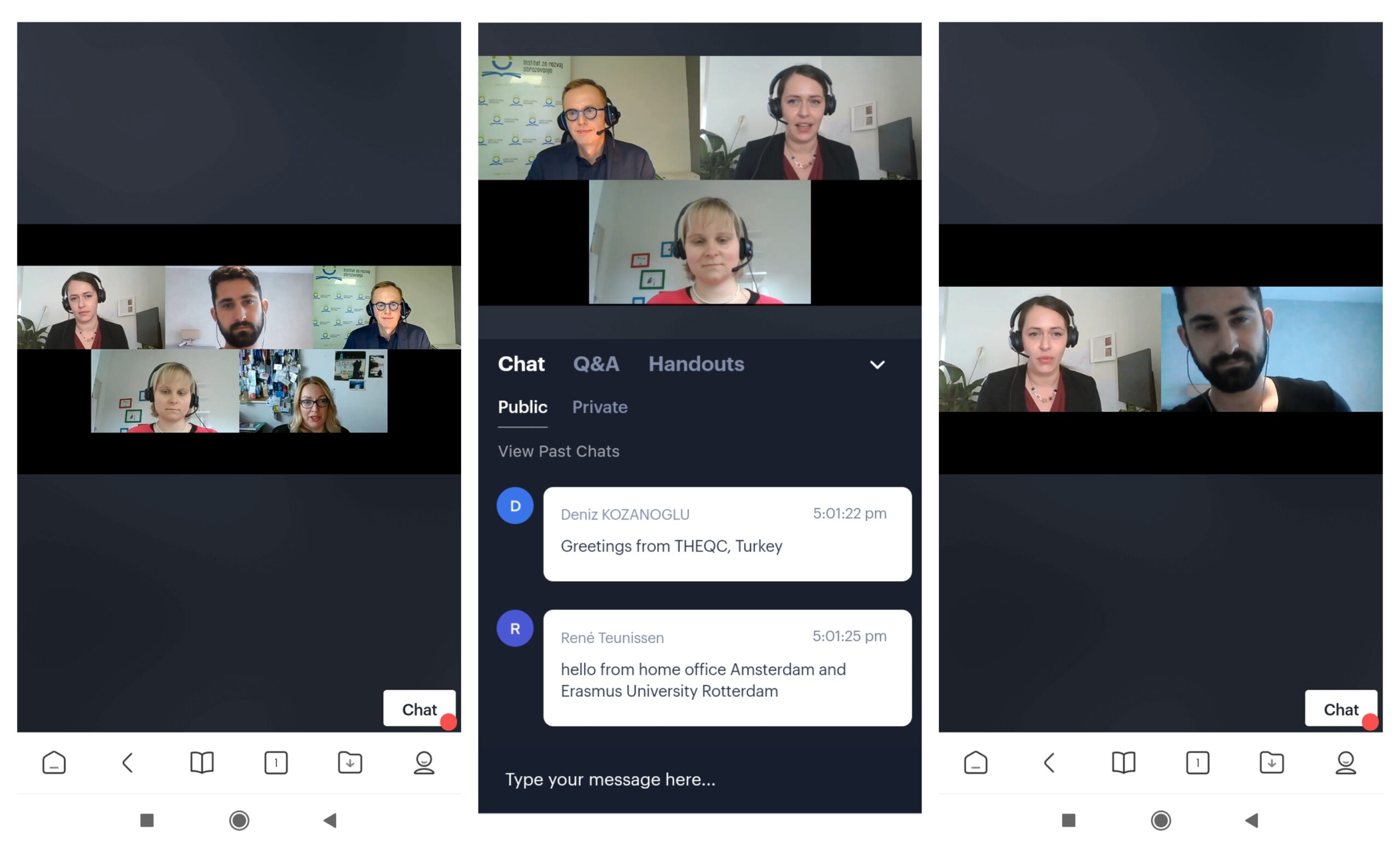Tap profile icon in right phone toolbar
Viewport: 1400px width, 850px height.
pyautogui.click(x=1345, y=762)
